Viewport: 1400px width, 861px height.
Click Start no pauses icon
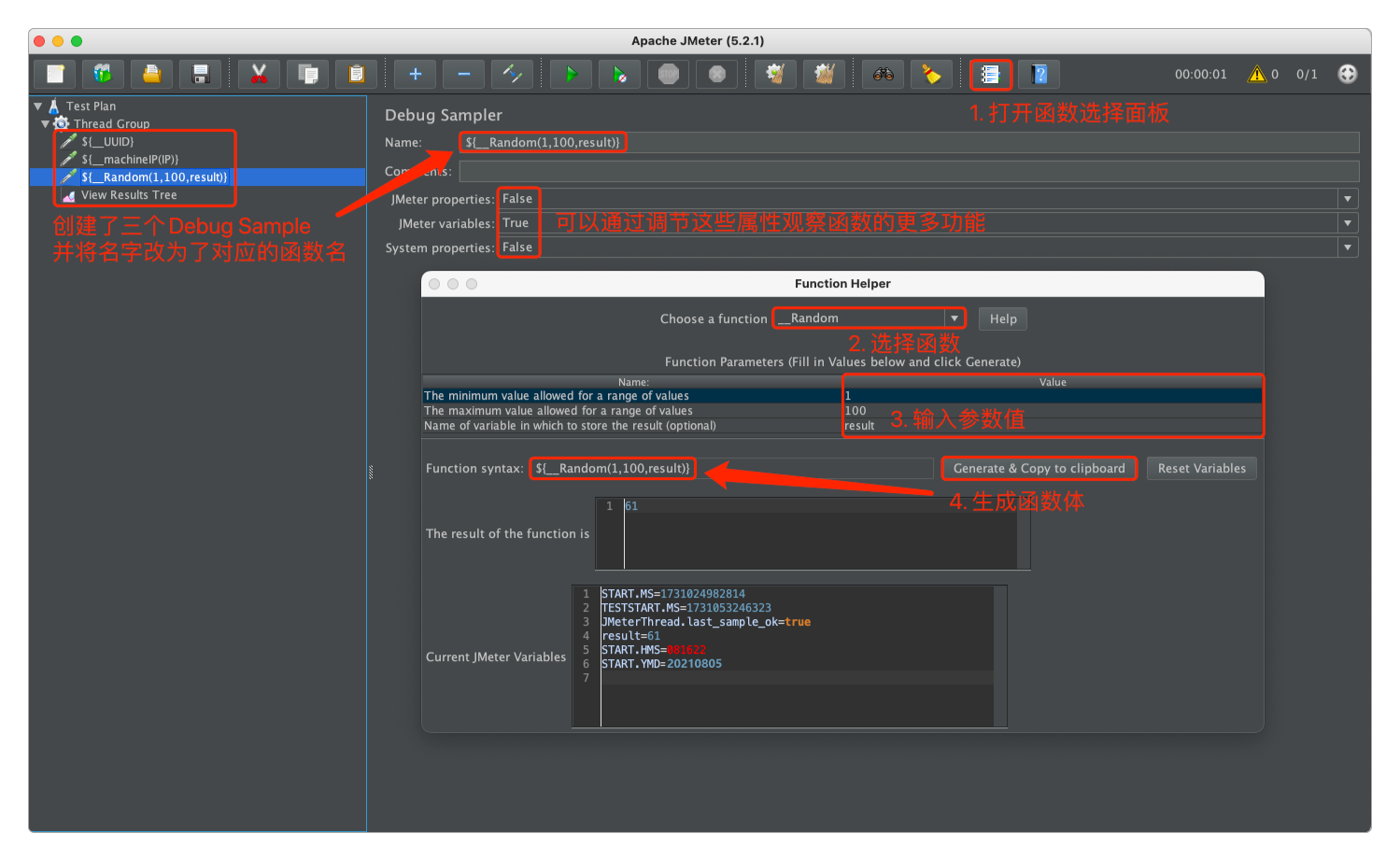click(619, 74)
